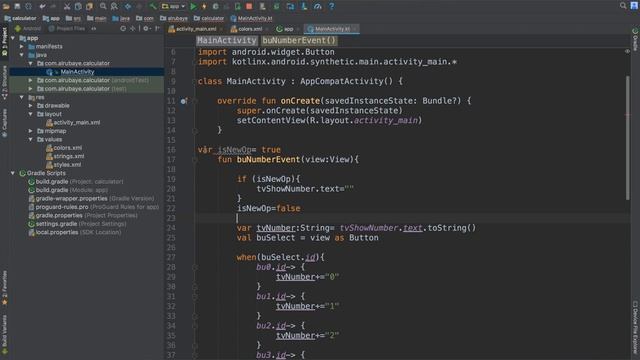This screenshot has width=640, height=360.
Task: Click the editor vertical scrollbar thumb
Action: [627, 138]
